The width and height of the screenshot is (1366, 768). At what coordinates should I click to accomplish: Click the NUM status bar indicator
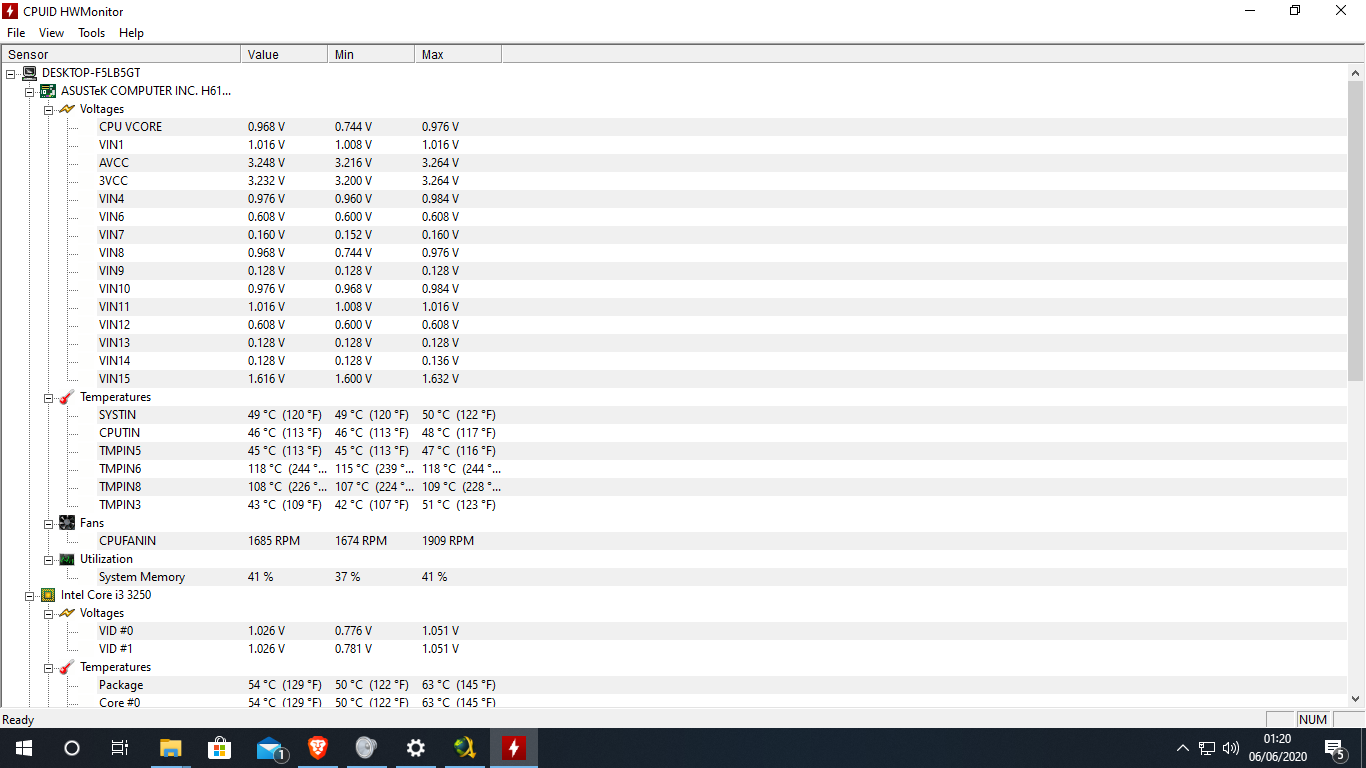(x=1313, y=720)
